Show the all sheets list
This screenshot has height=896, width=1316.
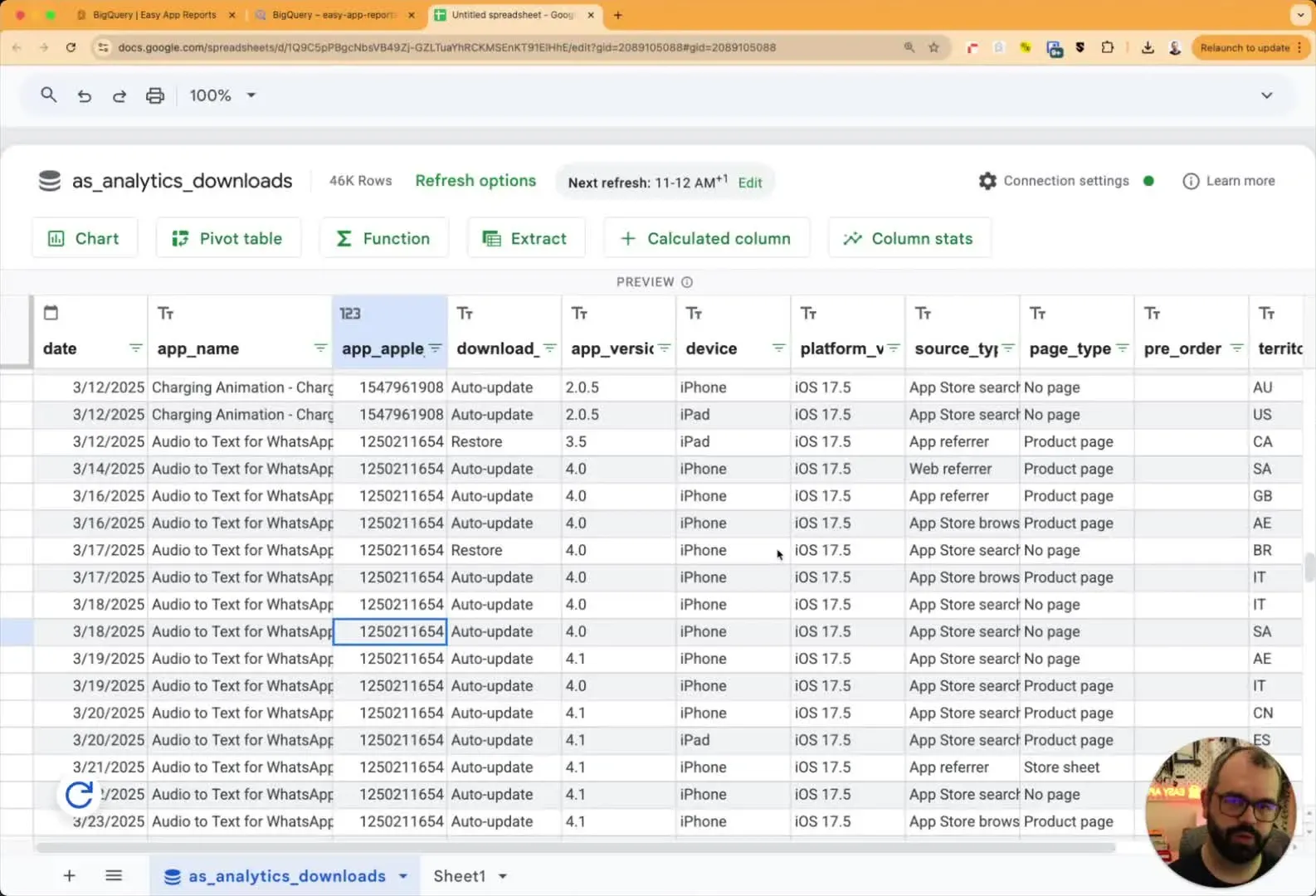(x=114, y=876)
